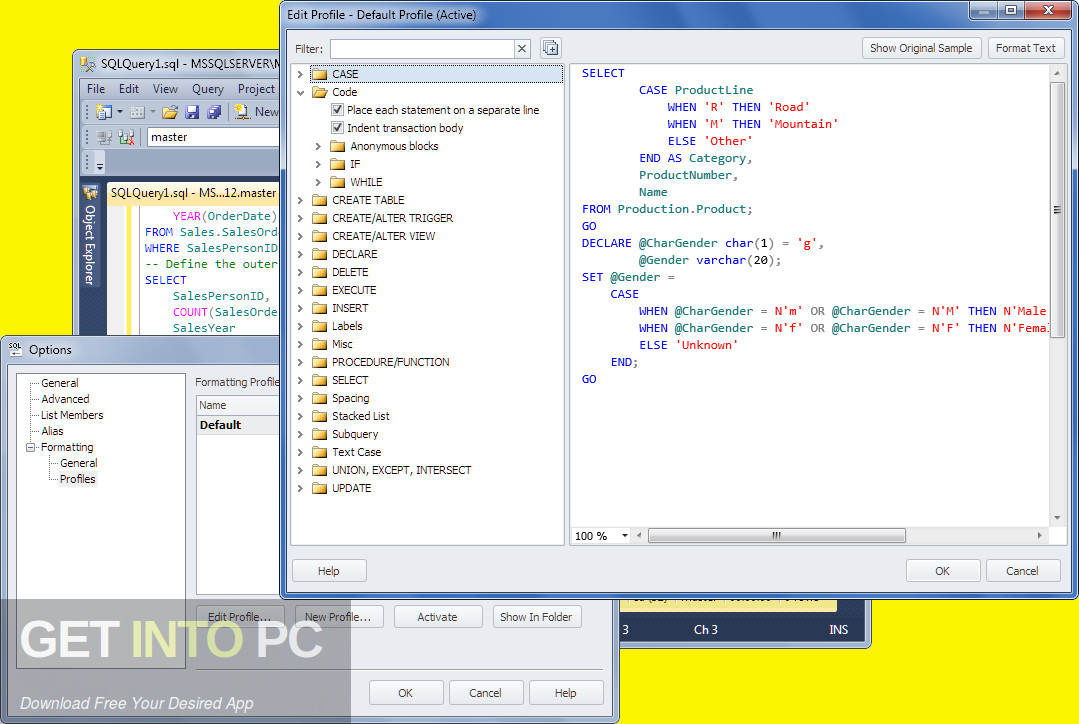Select Profiles in Options tree
This screenshot has width=1079, height=724.
point(77,479)
